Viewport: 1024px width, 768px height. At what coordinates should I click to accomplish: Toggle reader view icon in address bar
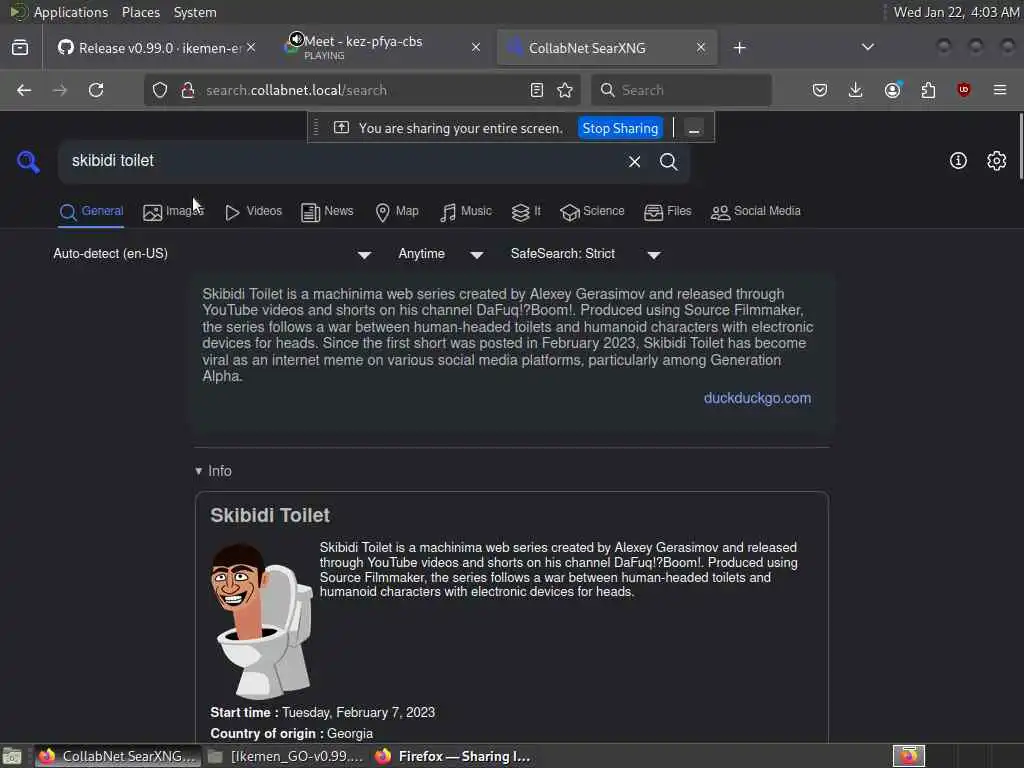537,90
